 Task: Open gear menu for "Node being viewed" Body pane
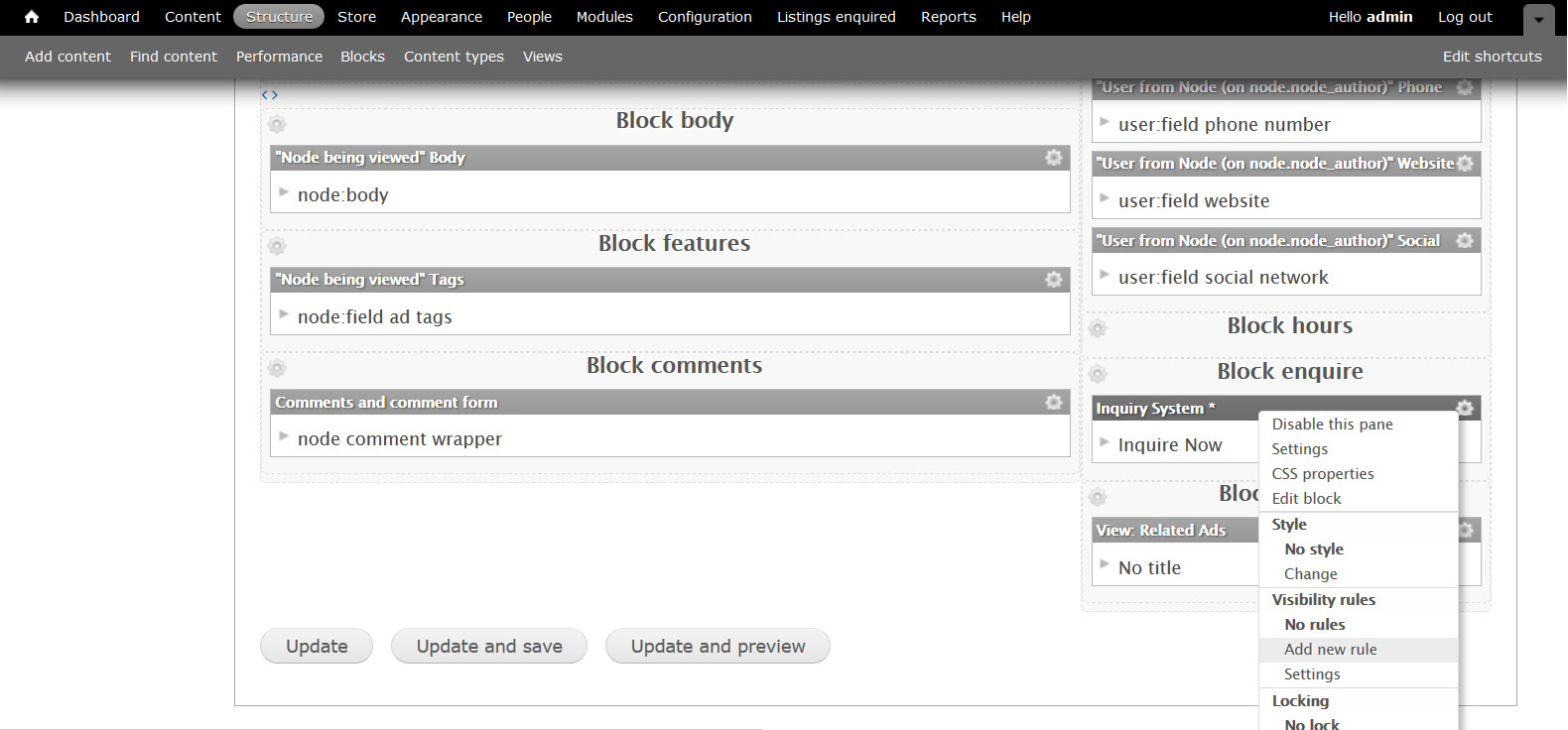[1053, 158]
